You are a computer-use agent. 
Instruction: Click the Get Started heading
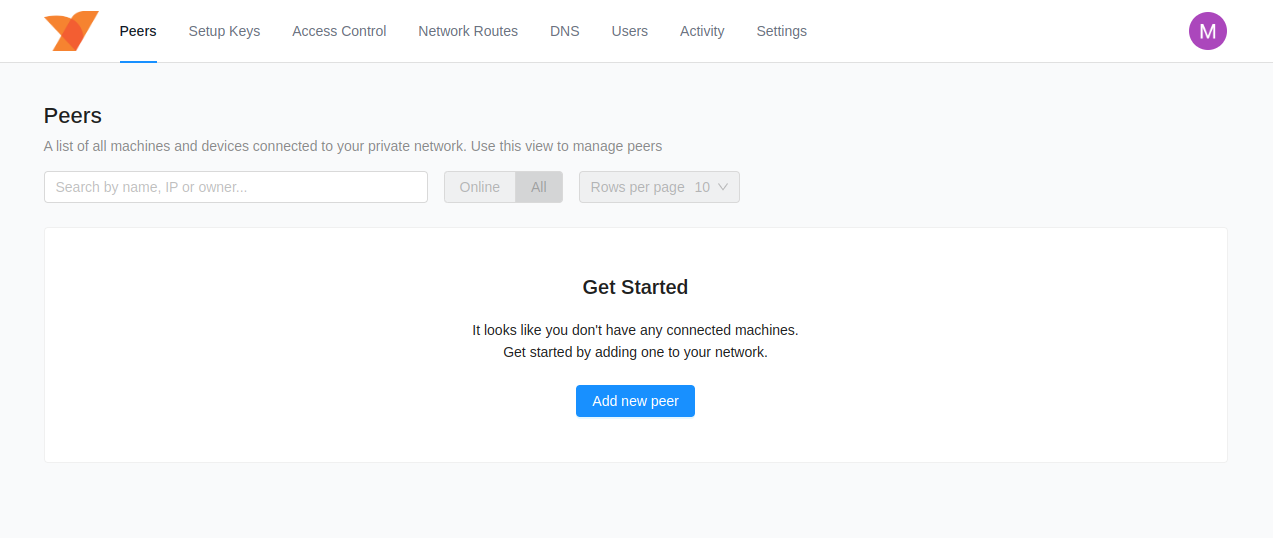coord(635,287)
